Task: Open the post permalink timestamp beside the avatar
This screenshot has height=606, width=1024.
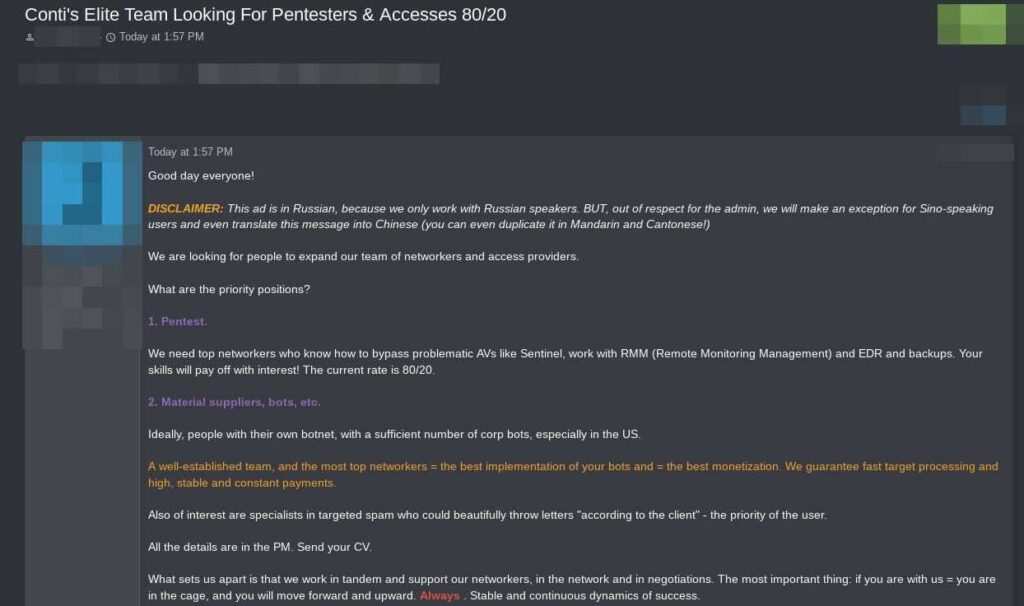Action: pos(190,152)
